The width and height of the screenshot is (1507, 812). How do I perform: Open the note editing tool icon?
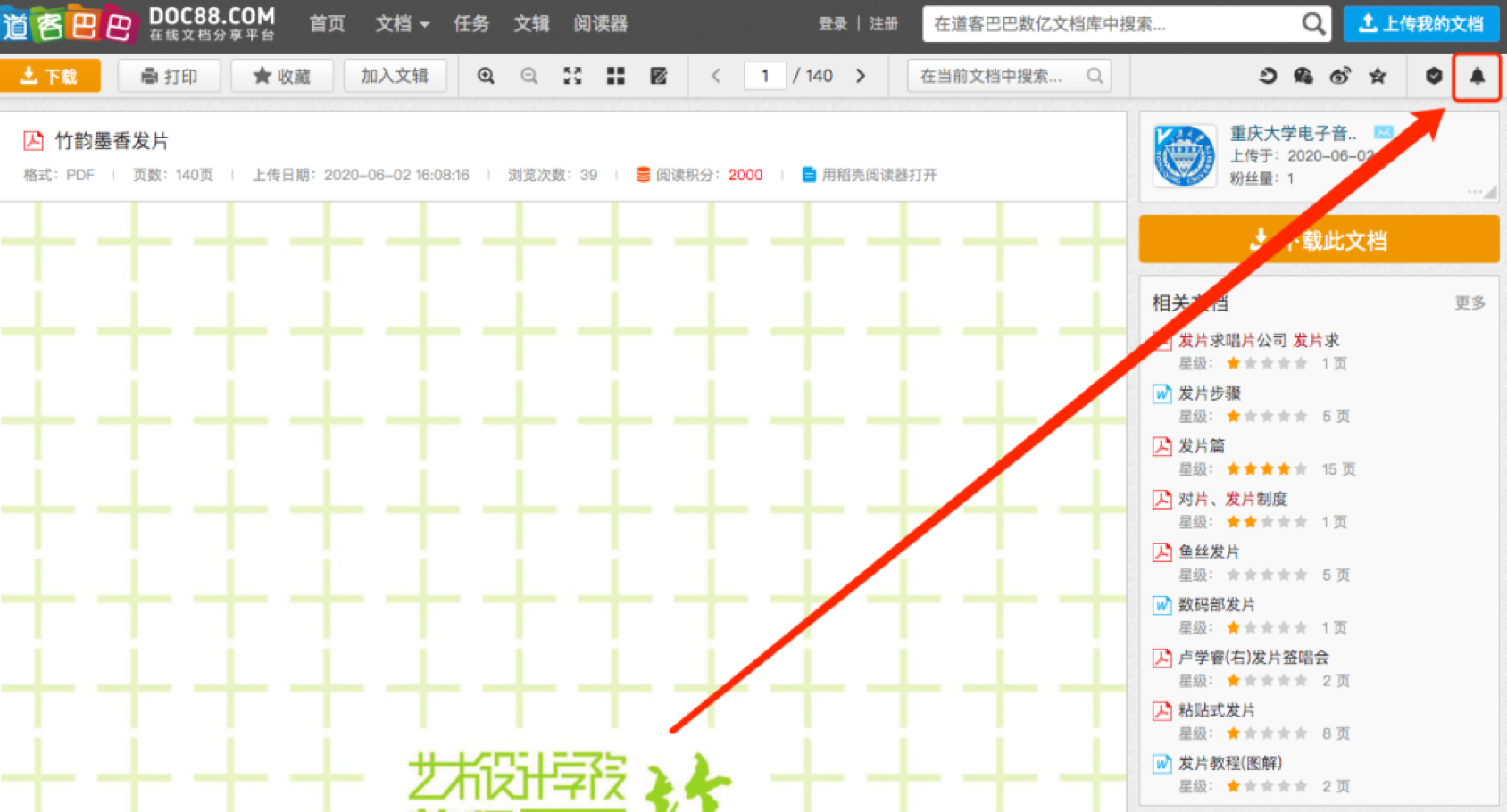pyautogui.click(x=659, y=76)
